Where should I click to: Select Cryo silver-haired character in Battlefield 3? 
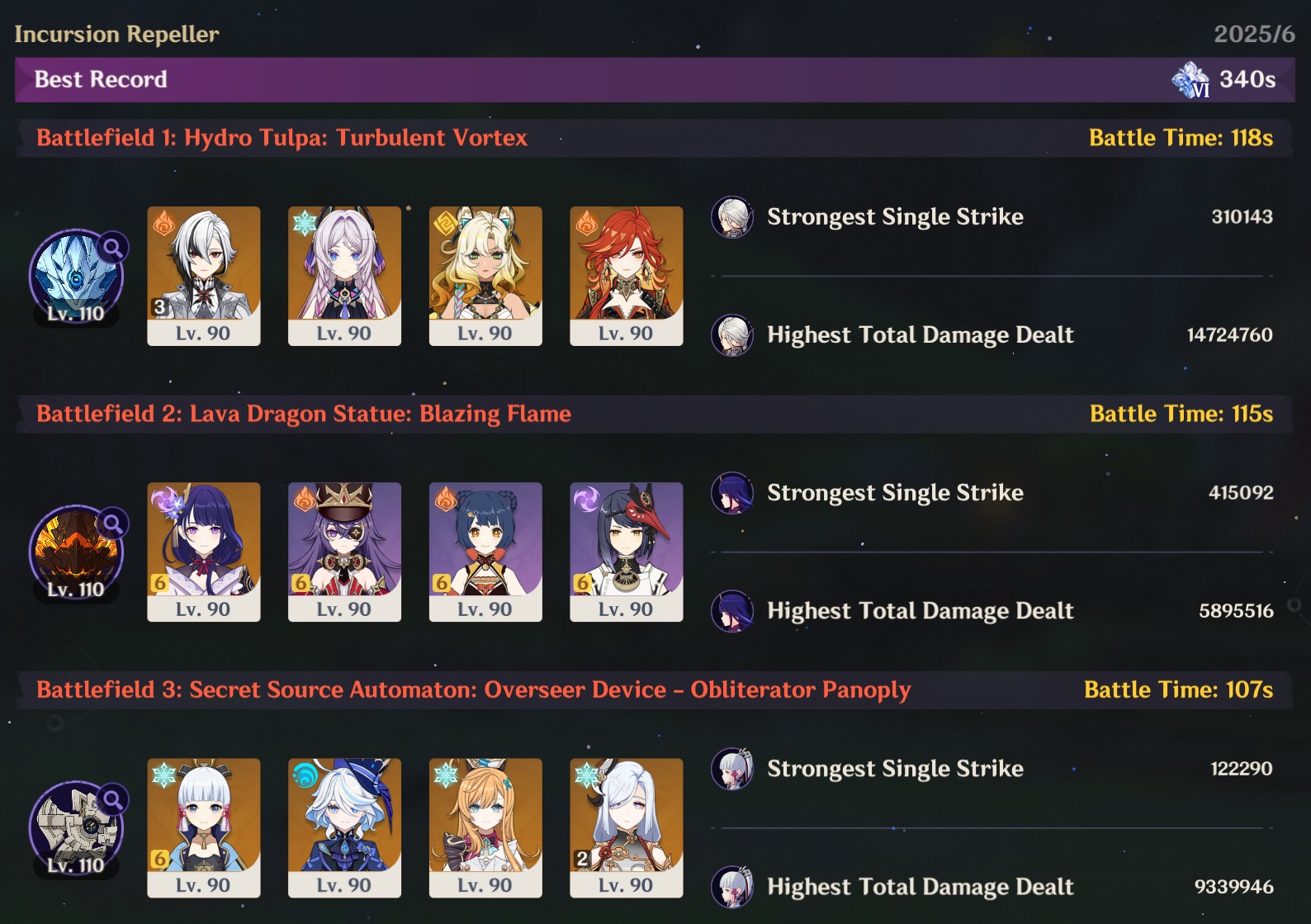627,827
